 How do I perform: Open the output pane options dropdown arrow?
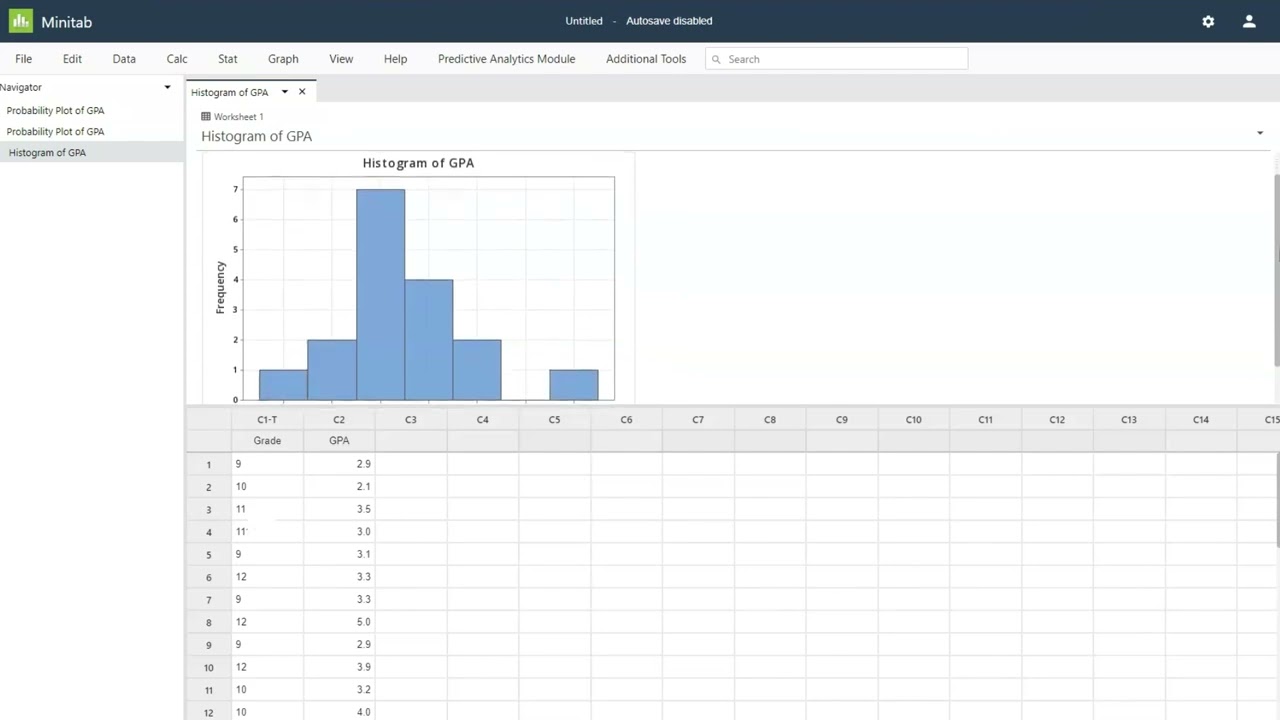[1260, 133]
